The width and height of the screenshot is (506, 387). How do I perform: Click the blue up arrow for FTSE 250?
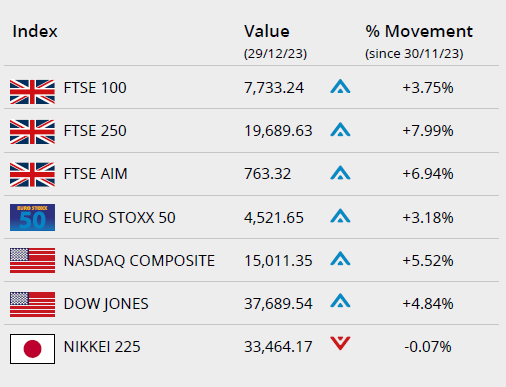click(x=340, y=129)
